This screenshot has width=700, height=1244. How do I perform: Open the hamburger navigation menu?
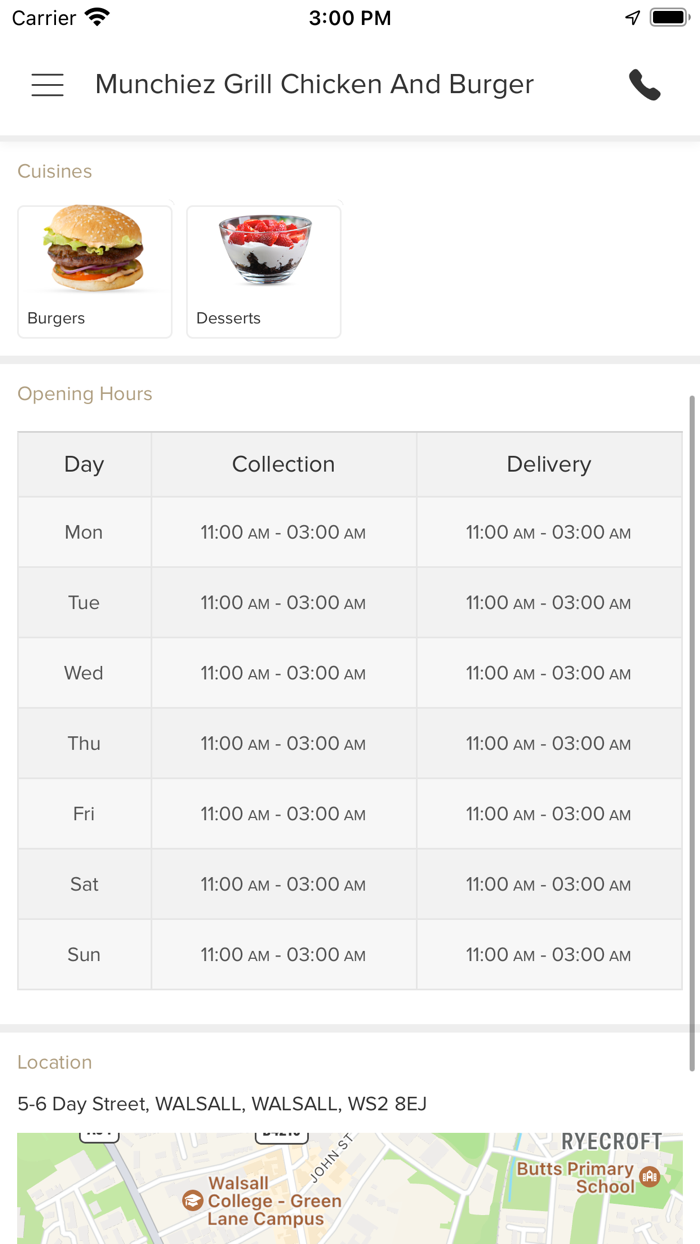(47, 85)
